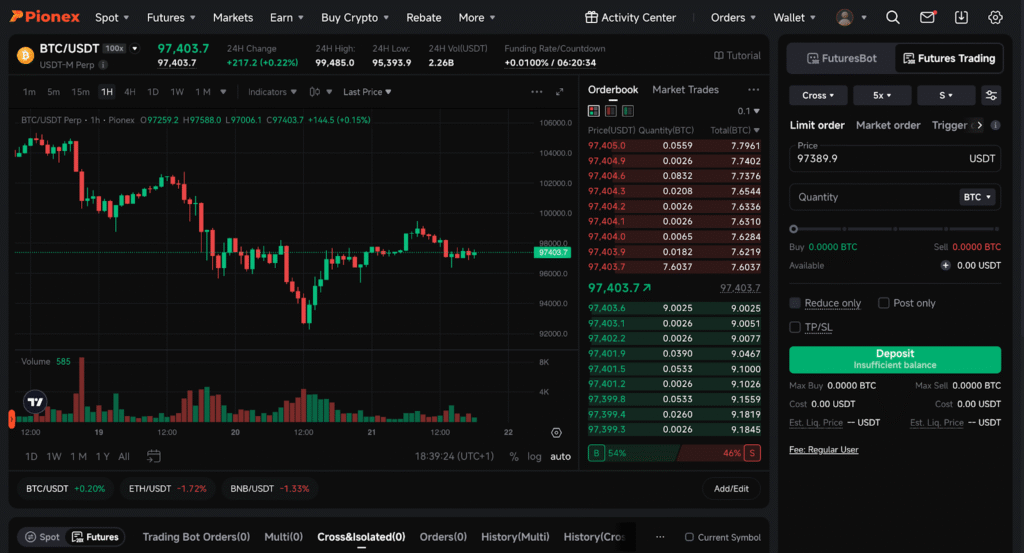
Task: Select the 4H timeframe
Action: pos(130,92)
